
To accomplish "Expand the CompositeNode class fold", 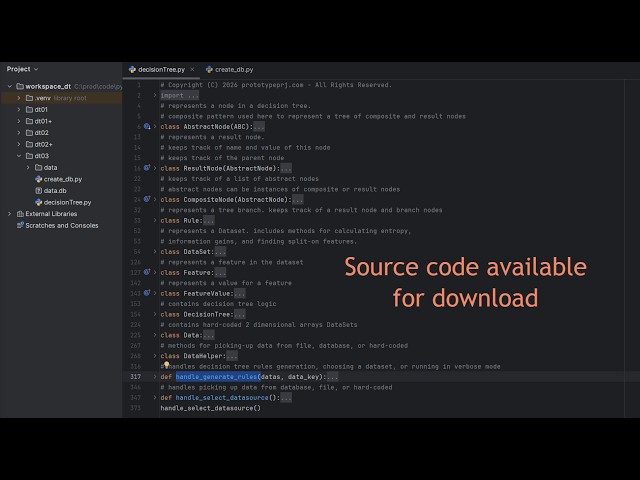I will tap(155, 200).
